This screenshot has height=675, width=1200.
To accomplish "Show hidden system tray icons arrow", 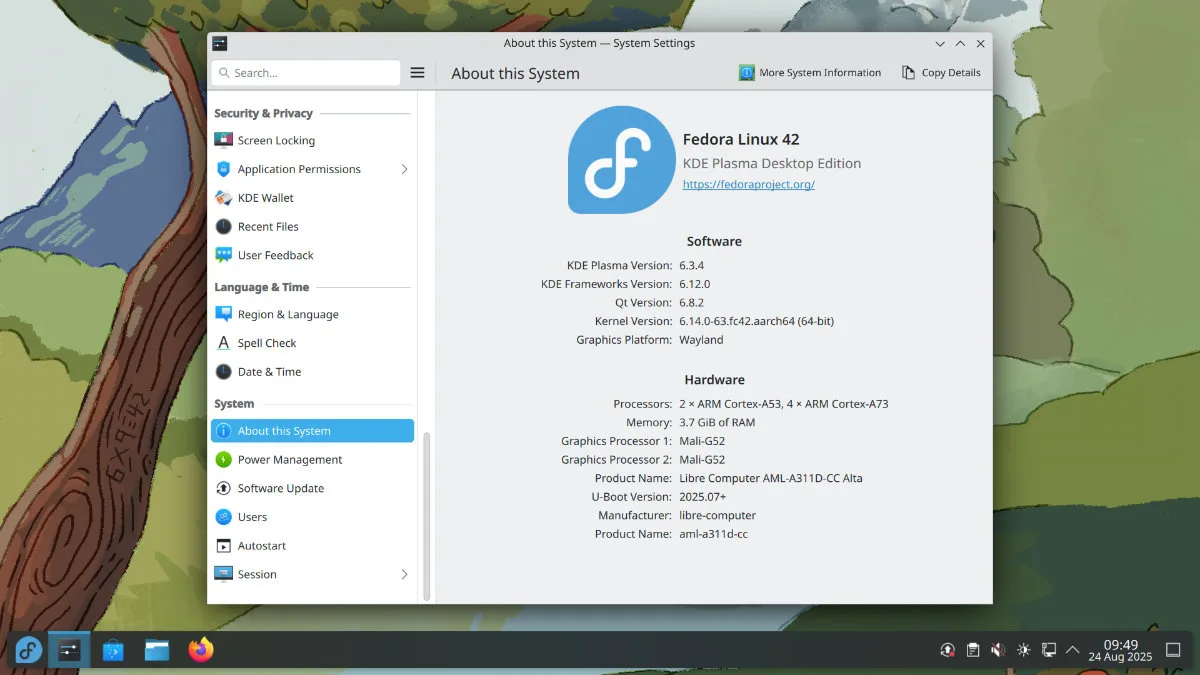I will (x=1073, y=650).
